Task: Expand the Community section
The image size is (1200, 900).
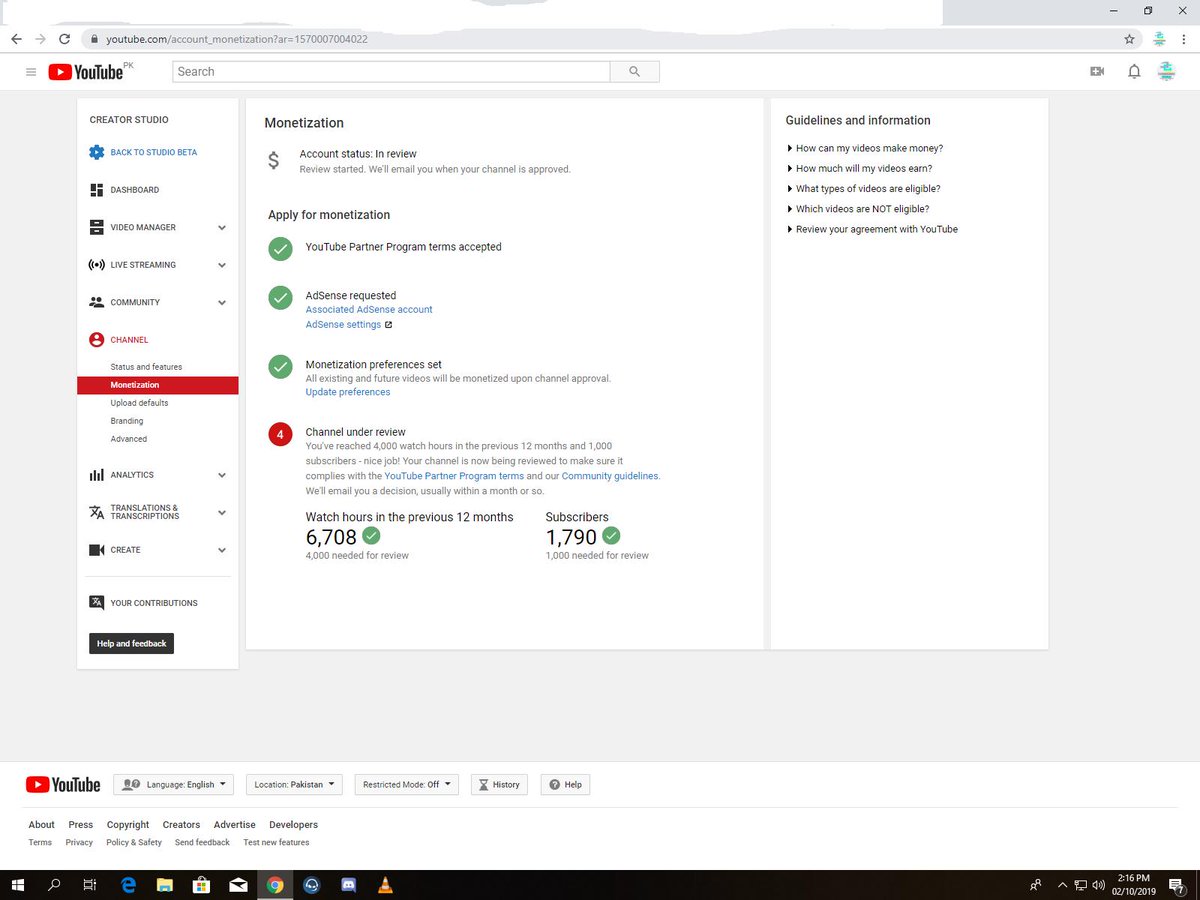Action: click(x=222, y=303)
